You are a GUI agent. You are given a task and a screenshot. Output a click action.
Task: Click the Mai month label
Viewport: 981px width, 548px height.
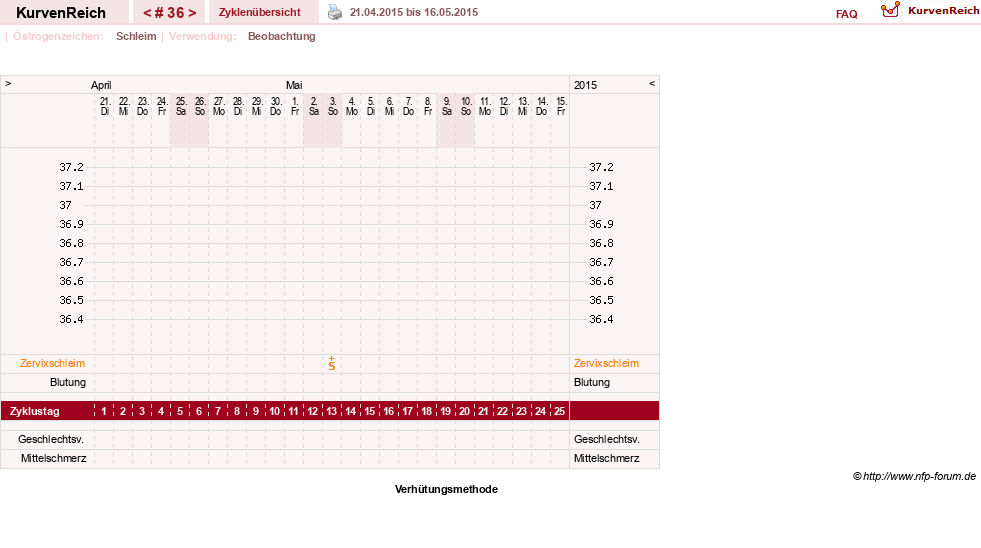(x=294, y=85)
